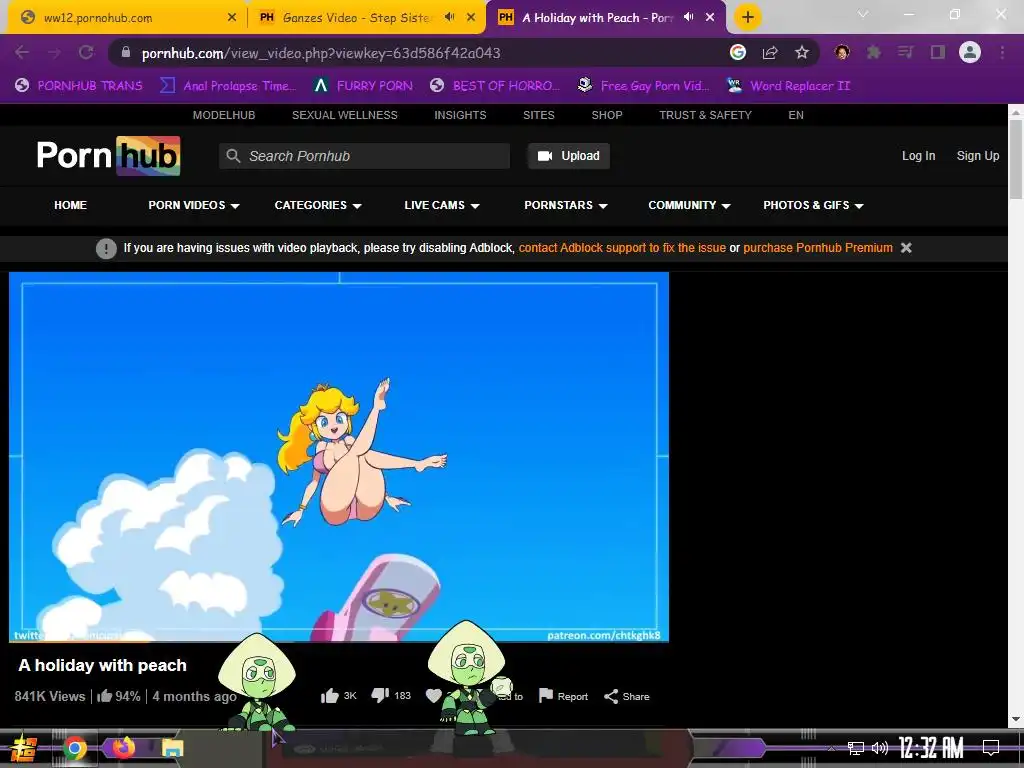Bookmark this page with the star
1024x768 pixels.
coord(802,52)
